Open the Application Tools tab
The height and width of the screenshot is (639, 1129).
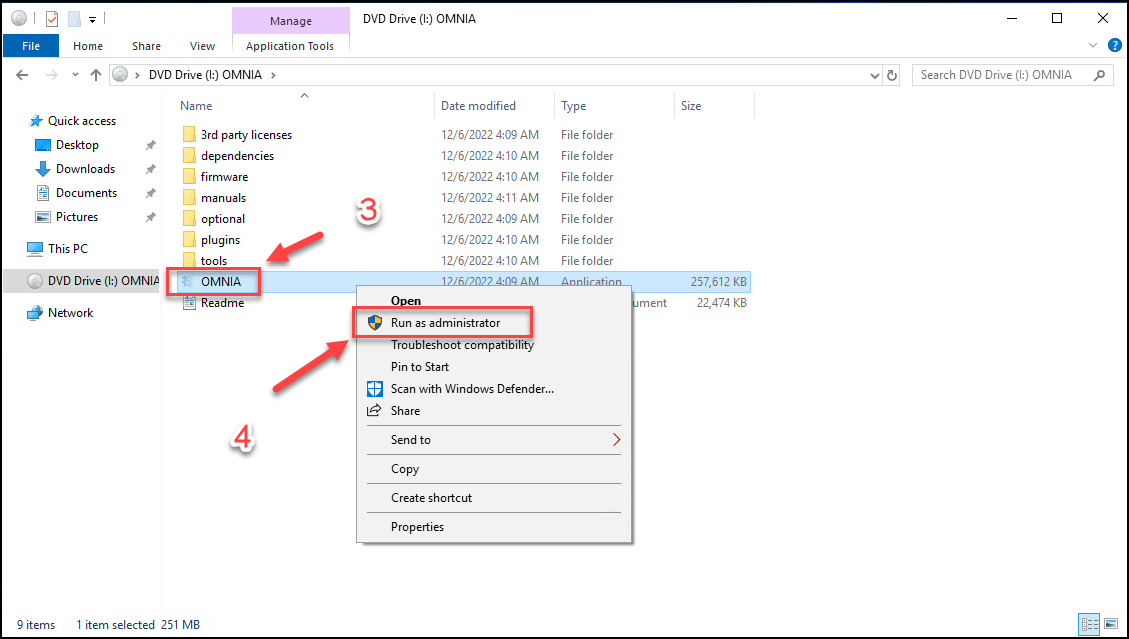[x=290, y=46]
